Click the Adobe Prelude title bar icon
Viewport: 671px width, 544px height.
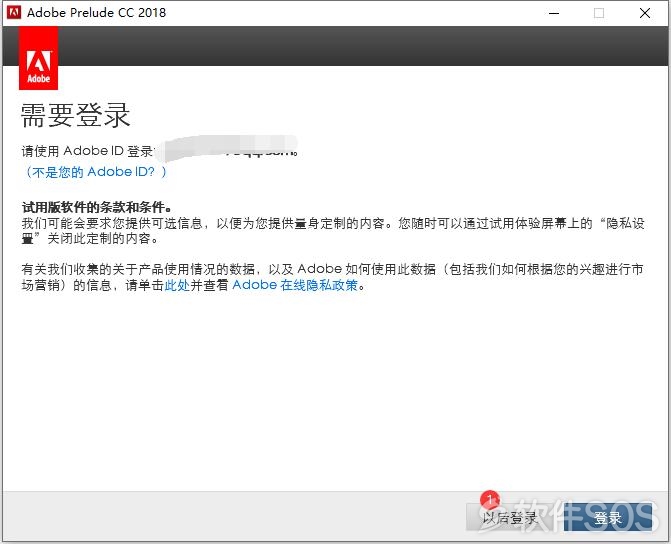pos(14,12)
